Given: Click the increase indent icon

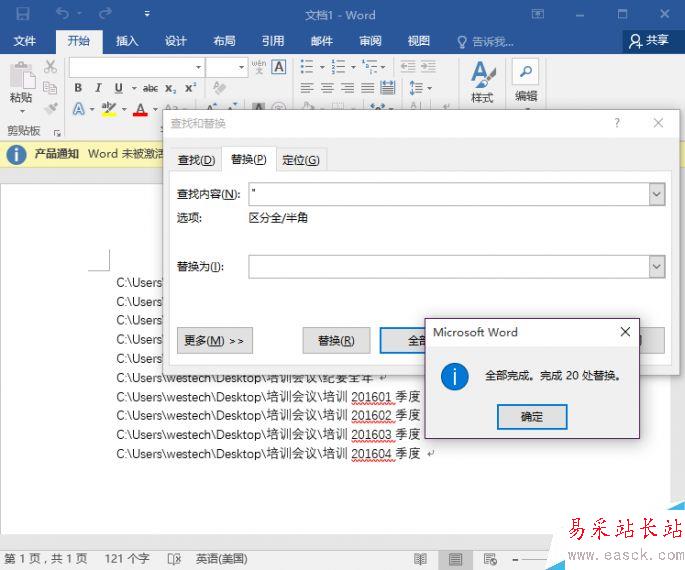Looking at the screenshot, I should pos(428,66).
